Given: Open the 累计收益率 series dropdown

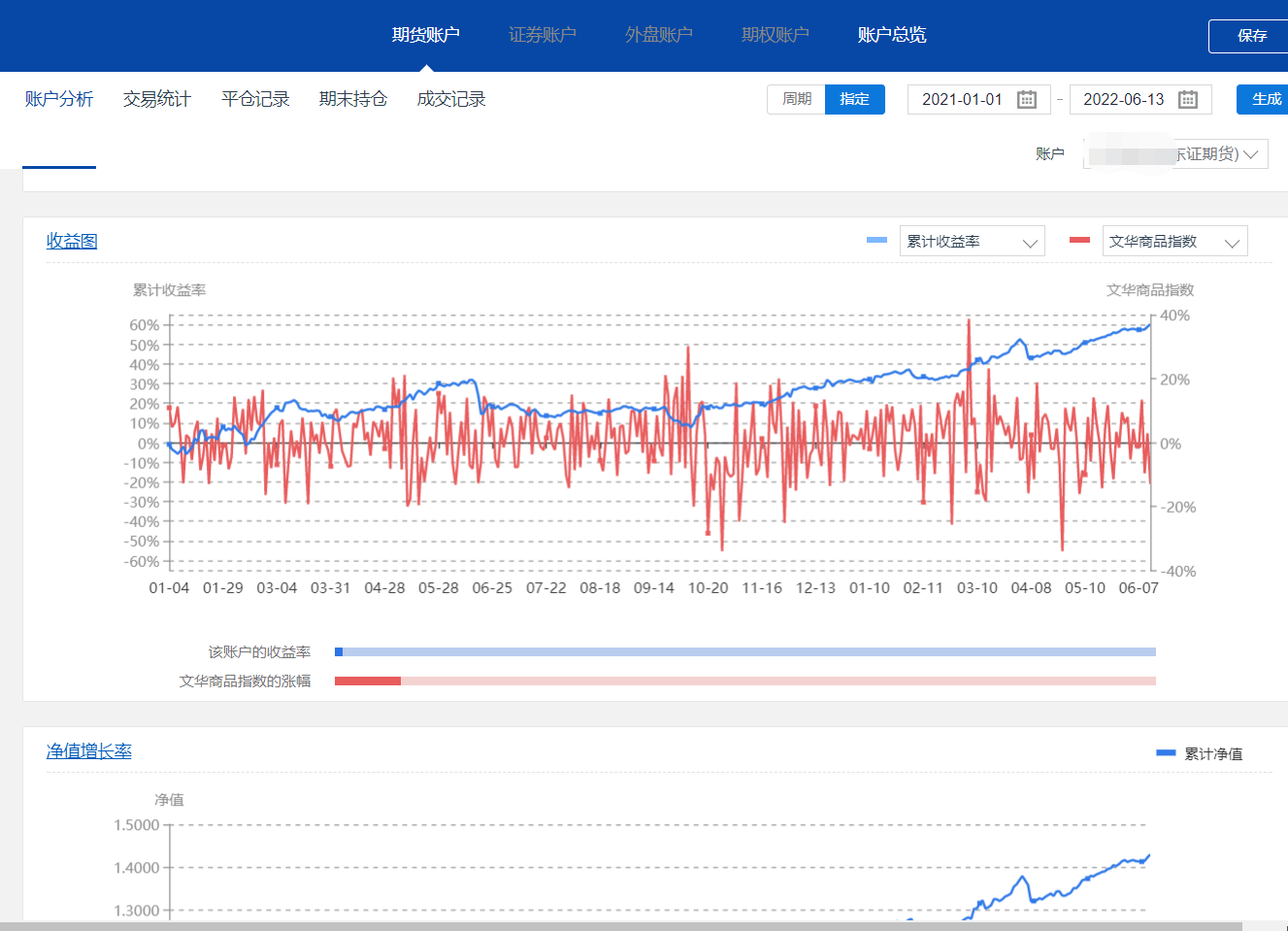Looking at the screenshot, I should (x=973, y=242).
